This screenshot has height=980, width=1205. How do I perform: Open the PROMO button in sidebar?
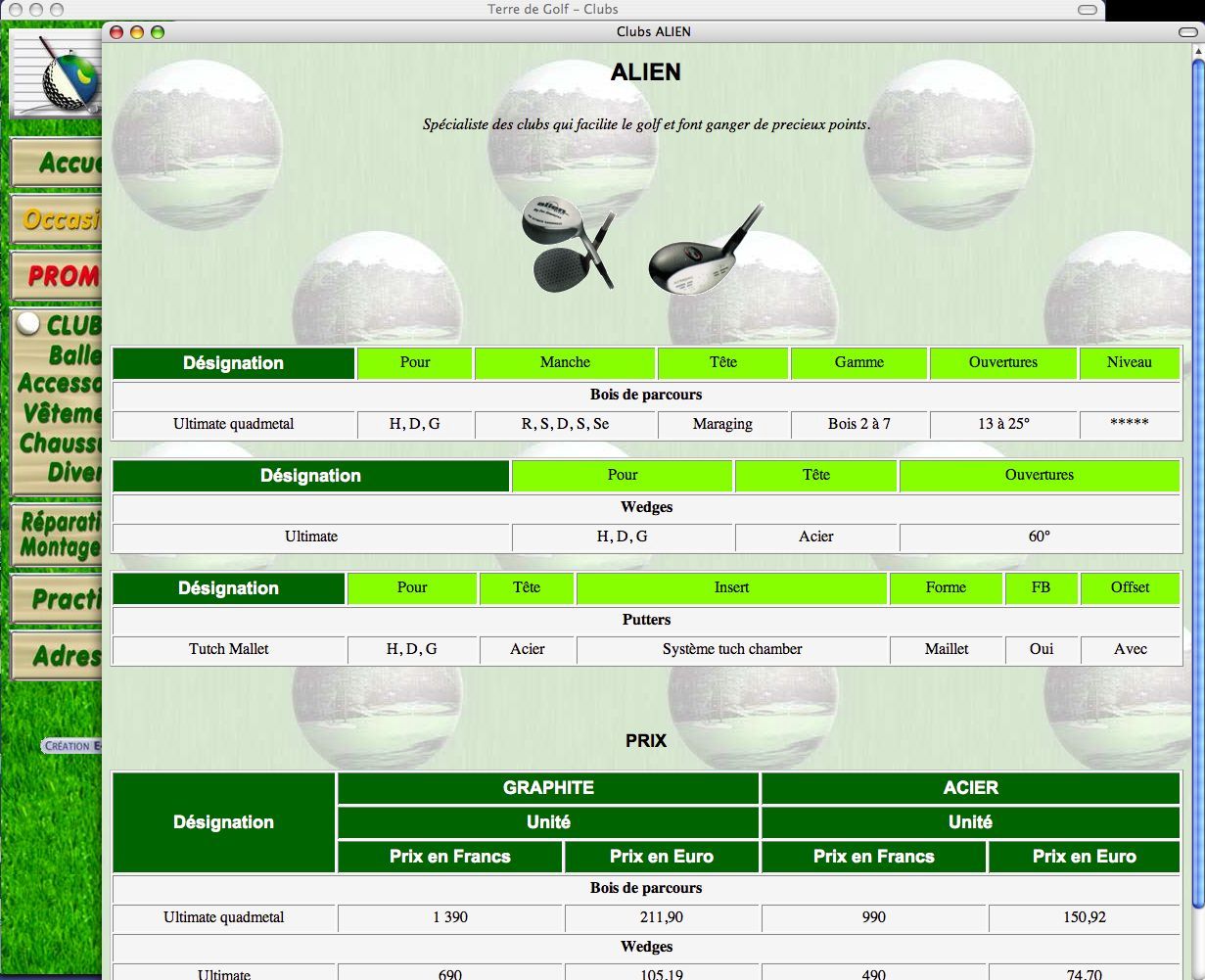pos(57,276)
